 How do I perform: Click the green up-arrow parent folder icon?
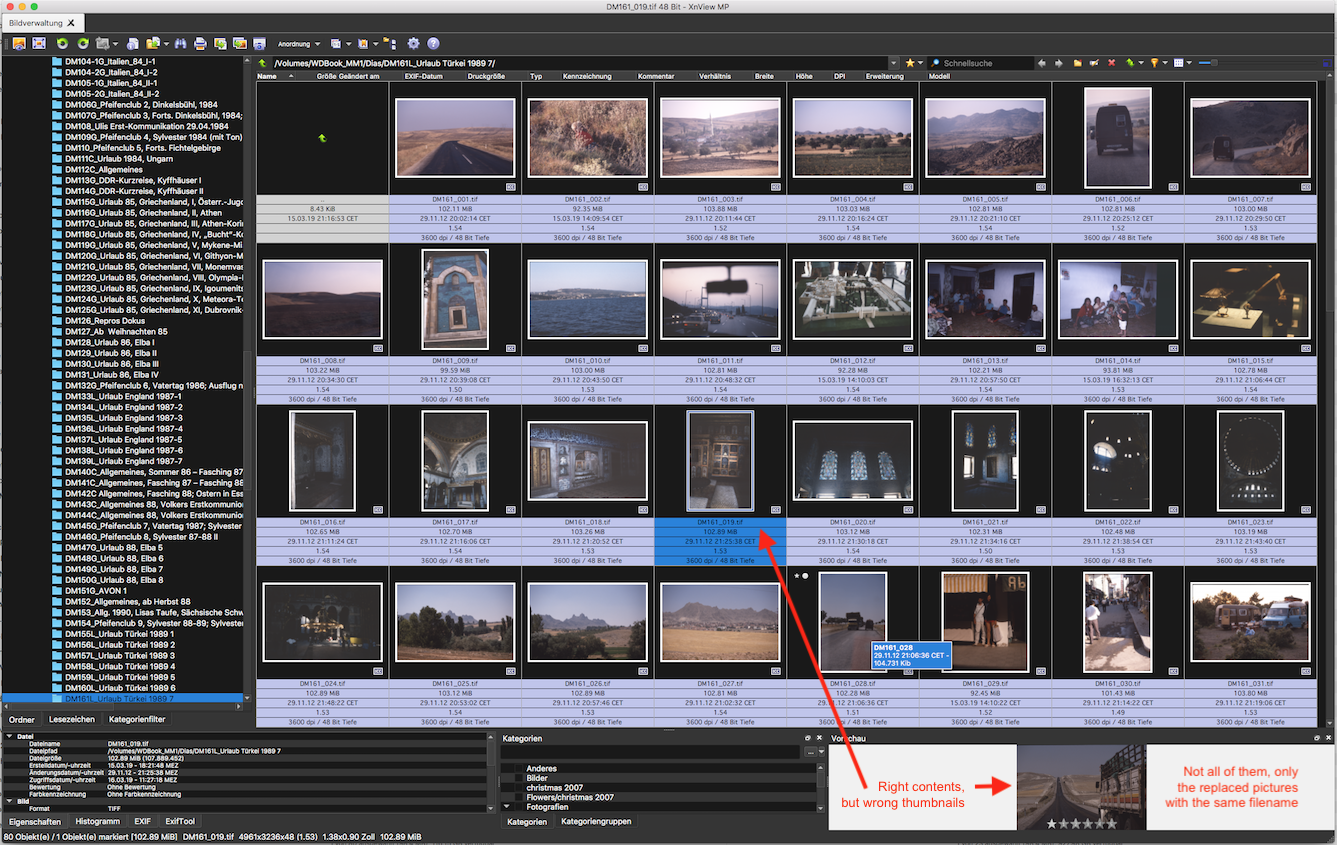click(262, 63)
